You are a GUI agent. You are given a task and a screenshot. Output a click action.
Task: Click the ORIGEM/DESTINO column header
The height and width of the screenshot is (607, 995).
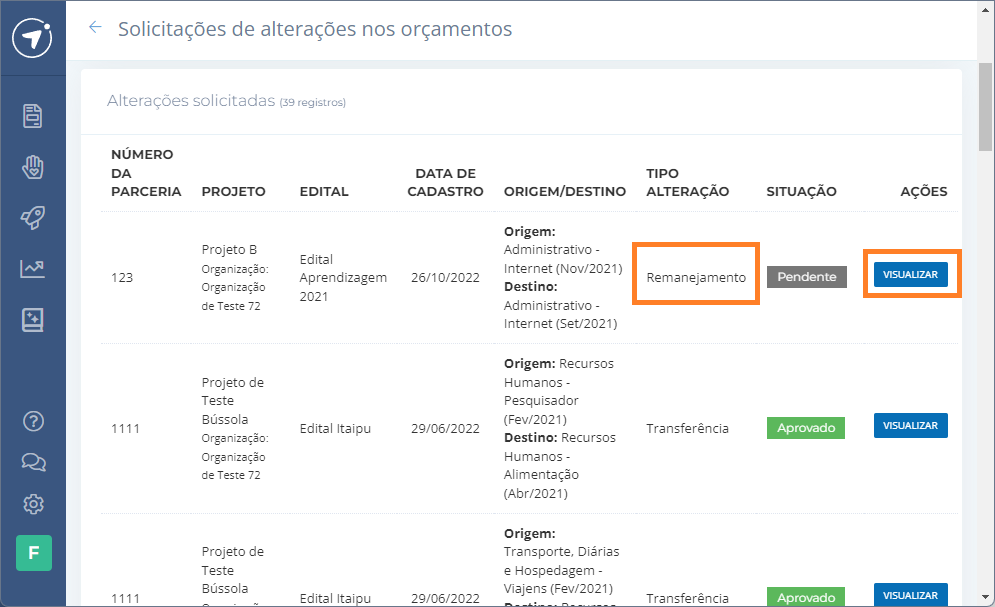click(x=565, y=192)
